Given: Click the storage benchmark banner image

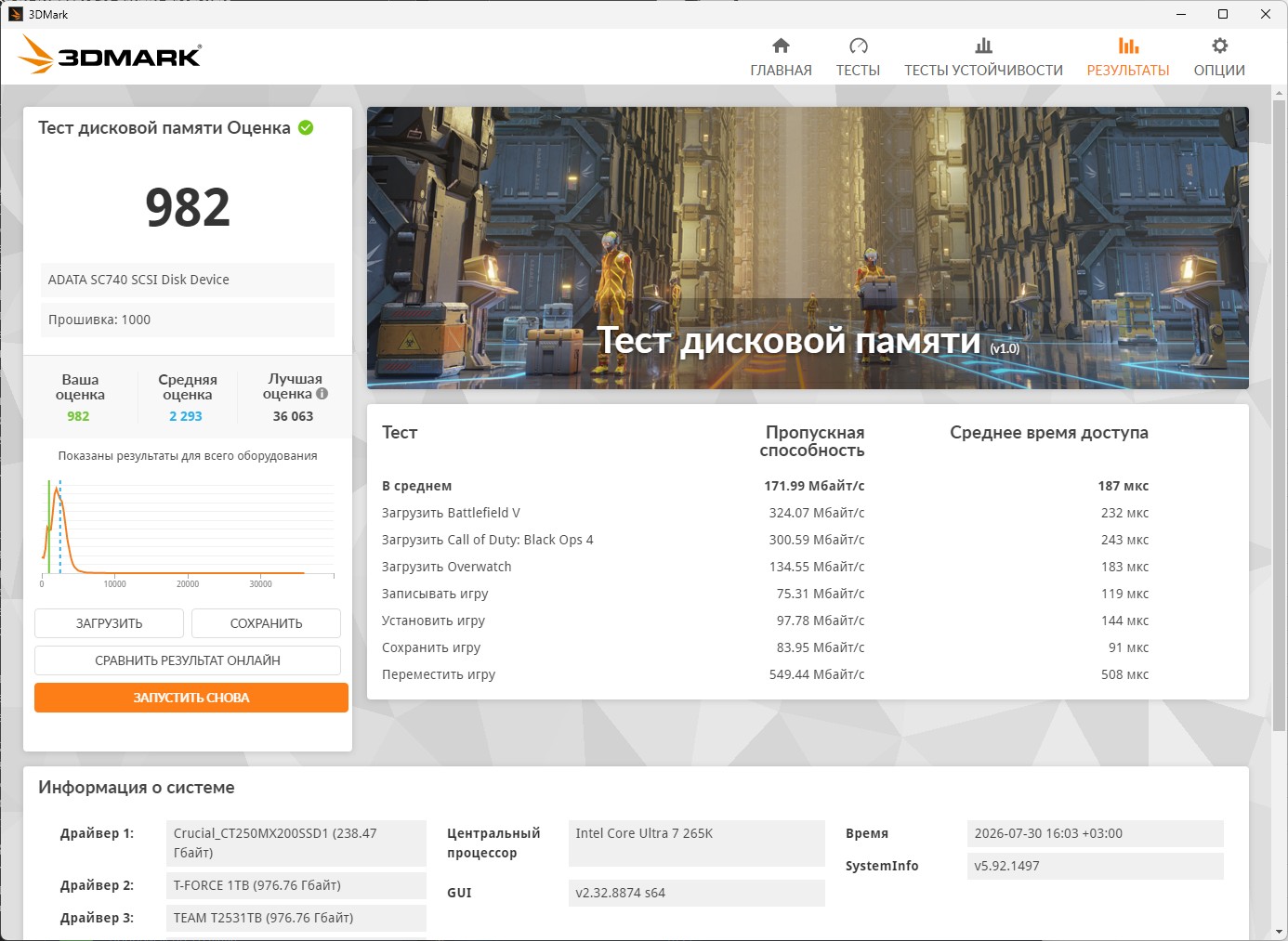Looking at the screenshot, I should [x=808, y=248].
